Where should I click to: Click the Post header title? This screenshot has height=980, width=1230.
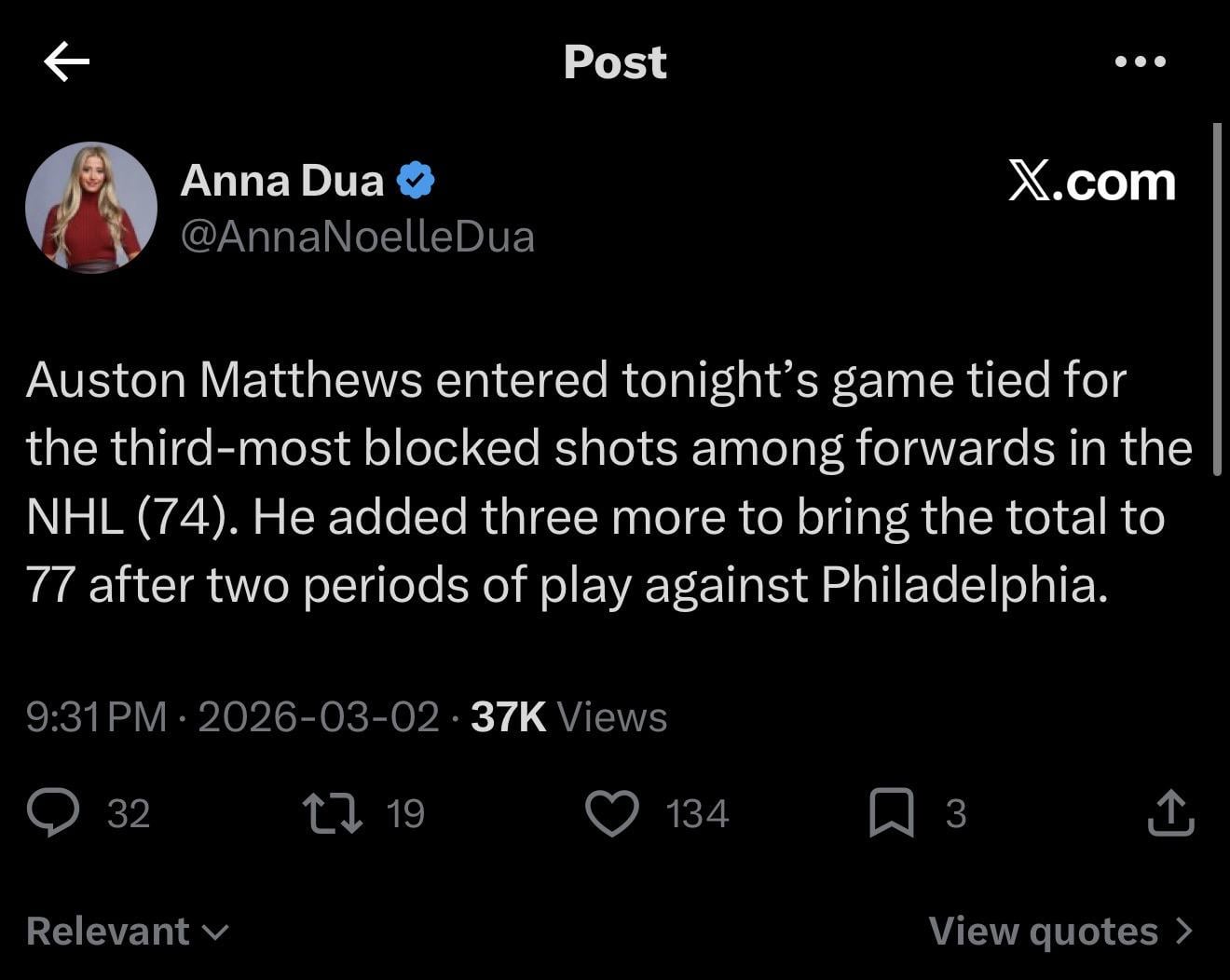tap(615, 62)
